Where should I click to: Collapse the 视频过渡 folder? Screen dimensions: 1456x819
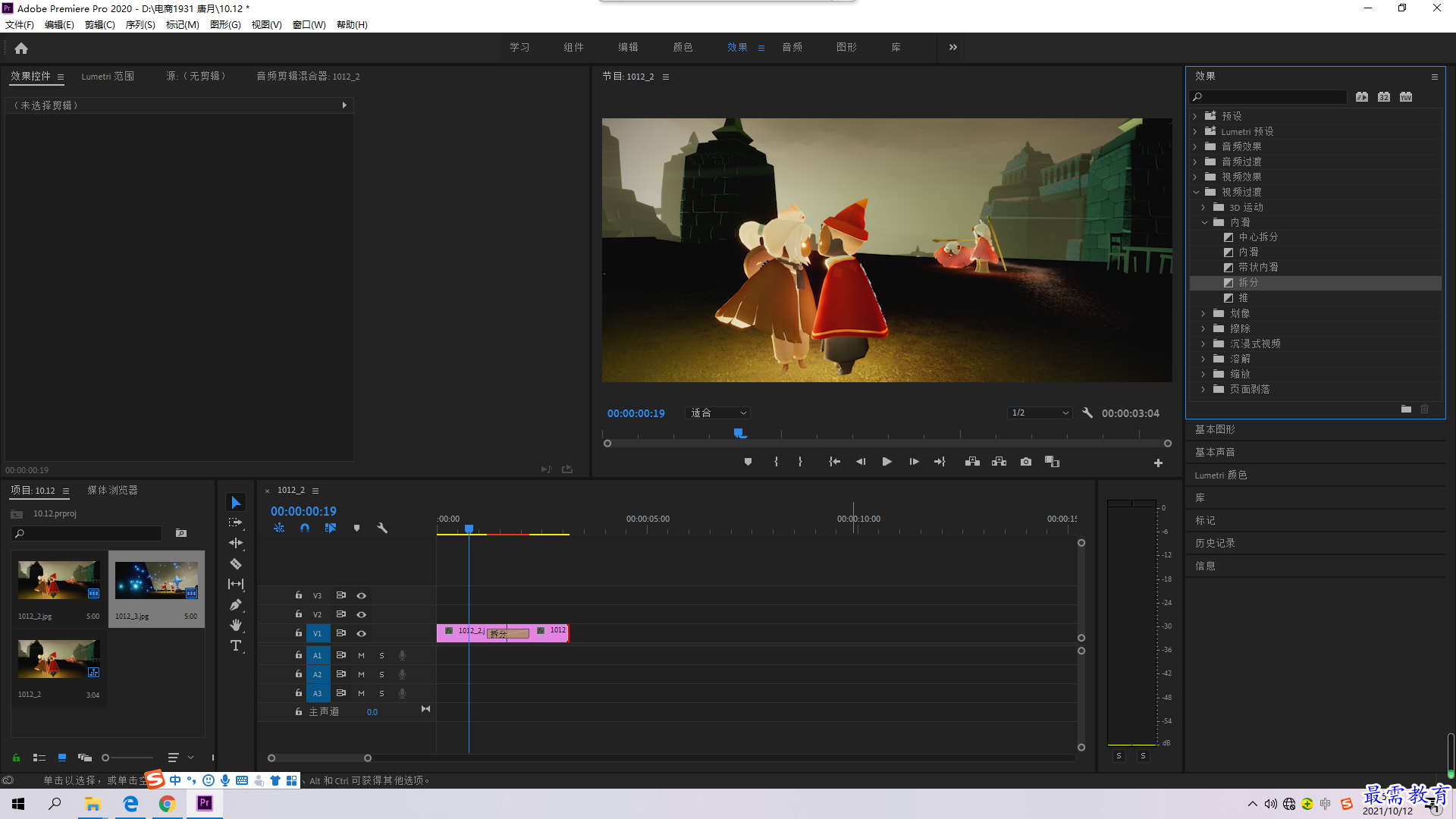coord(1196,193)
